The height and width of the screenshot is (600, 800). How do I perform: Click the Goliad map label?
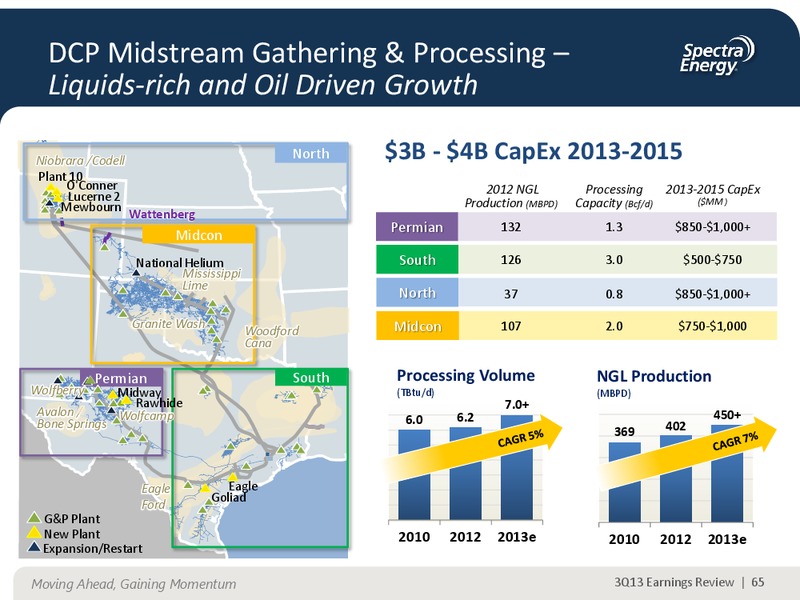229,497
